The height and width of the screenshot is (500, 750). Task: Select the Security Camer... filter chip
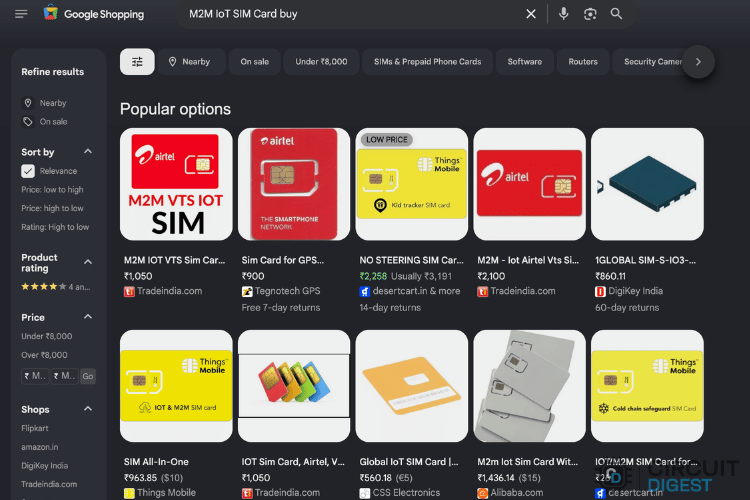point(652,62)
